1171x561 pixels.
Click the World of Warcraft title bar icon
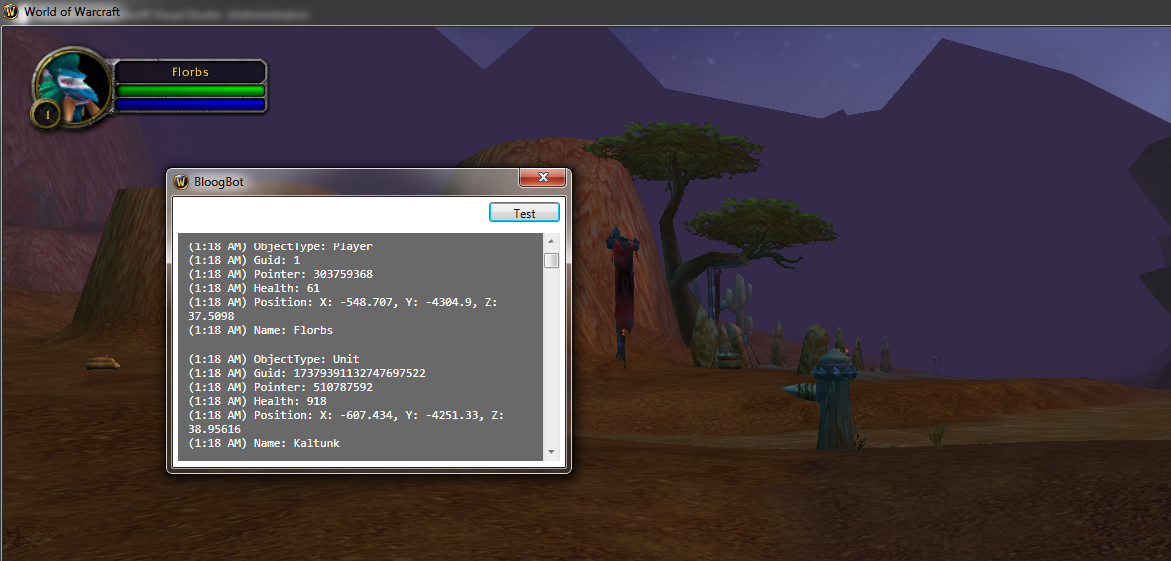pos(10,12)
